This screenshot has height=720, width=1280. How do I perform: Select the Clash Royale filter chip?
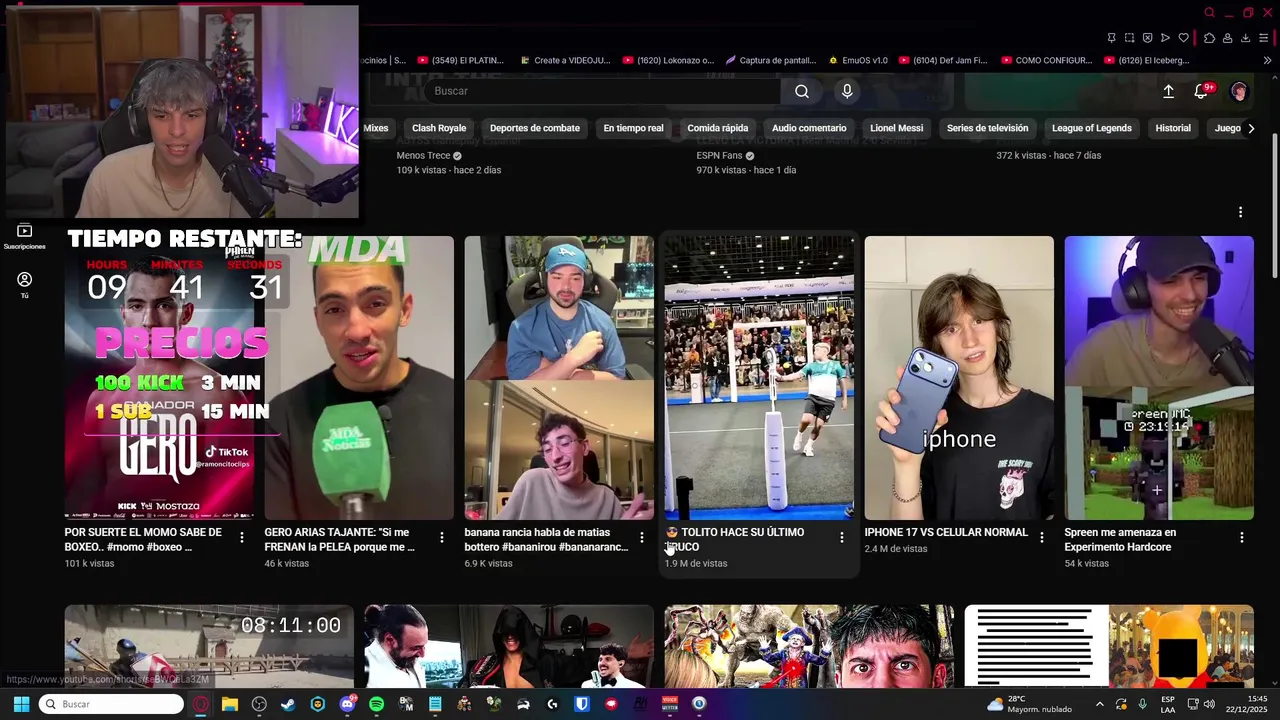[x=439, y=128]
